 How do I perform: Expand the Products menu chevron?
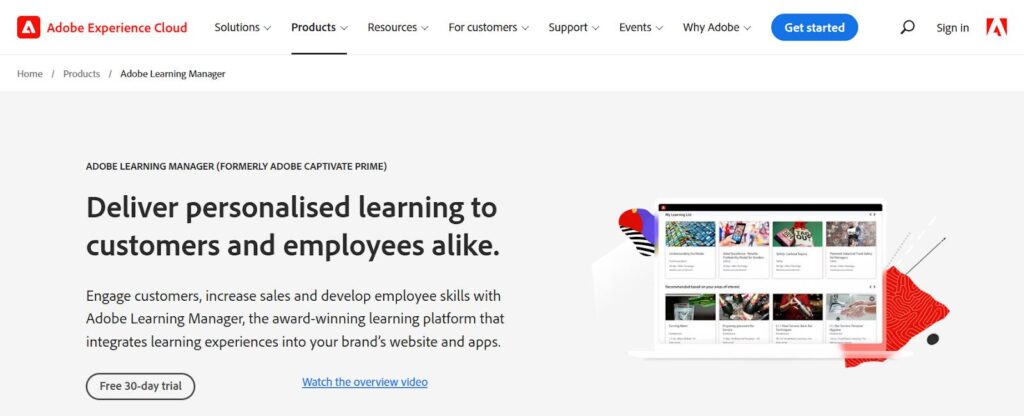pos(344,28)
